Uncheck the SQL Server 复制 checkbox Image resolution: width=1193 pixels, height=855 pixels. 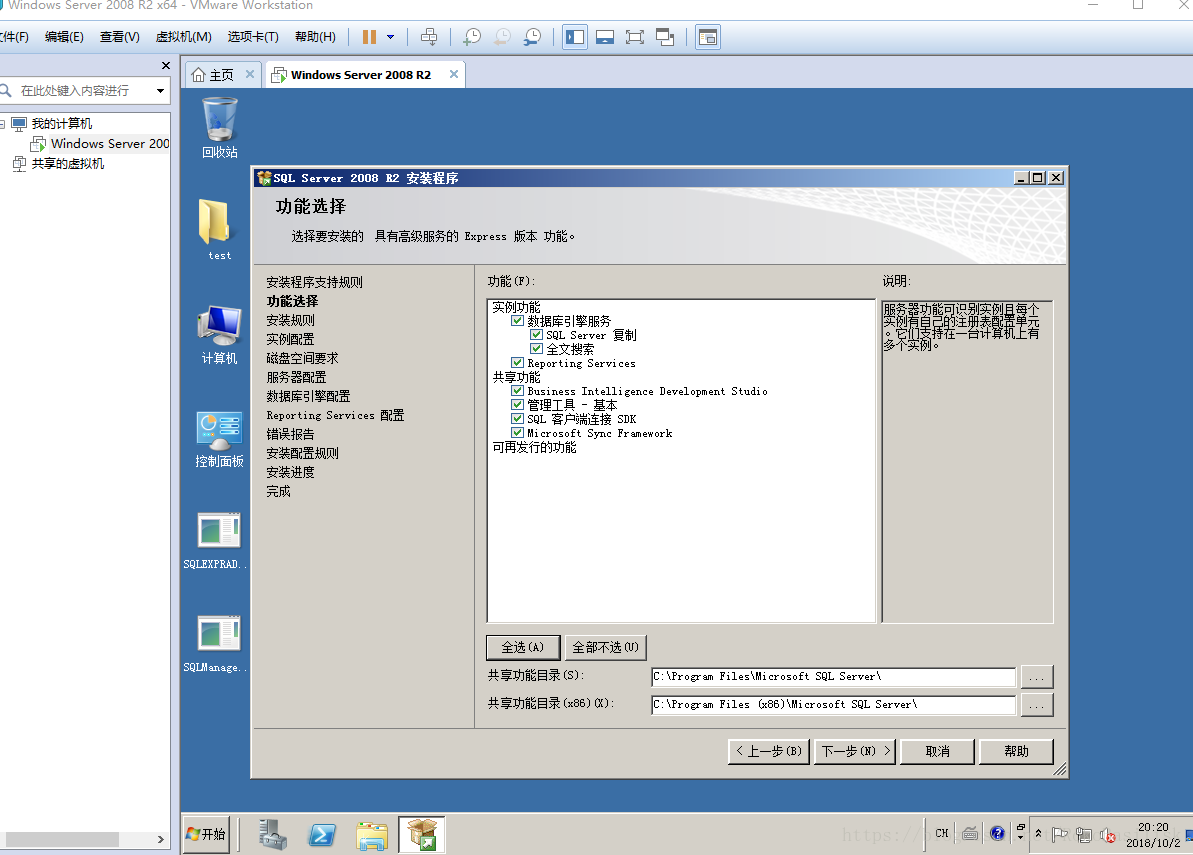click(536, 335)
